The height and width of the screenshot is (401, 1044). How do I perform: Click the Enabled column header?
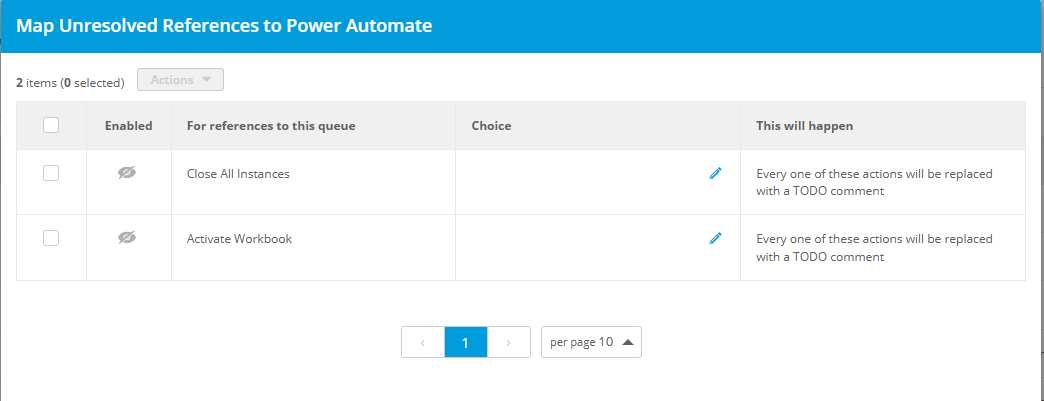point(129,125)
